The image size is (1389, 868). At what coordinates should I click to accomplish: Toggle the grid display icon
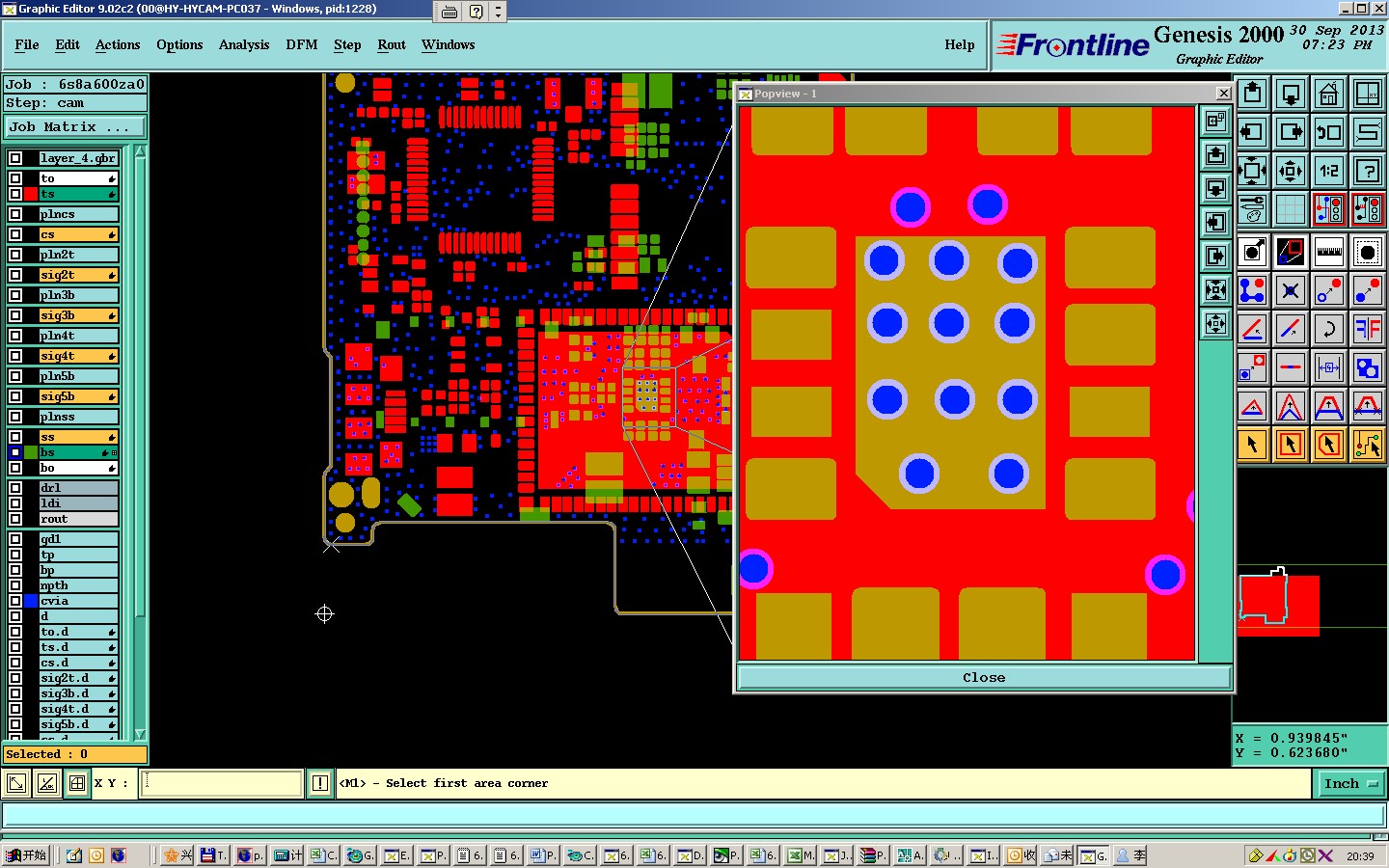(1291, 208)
